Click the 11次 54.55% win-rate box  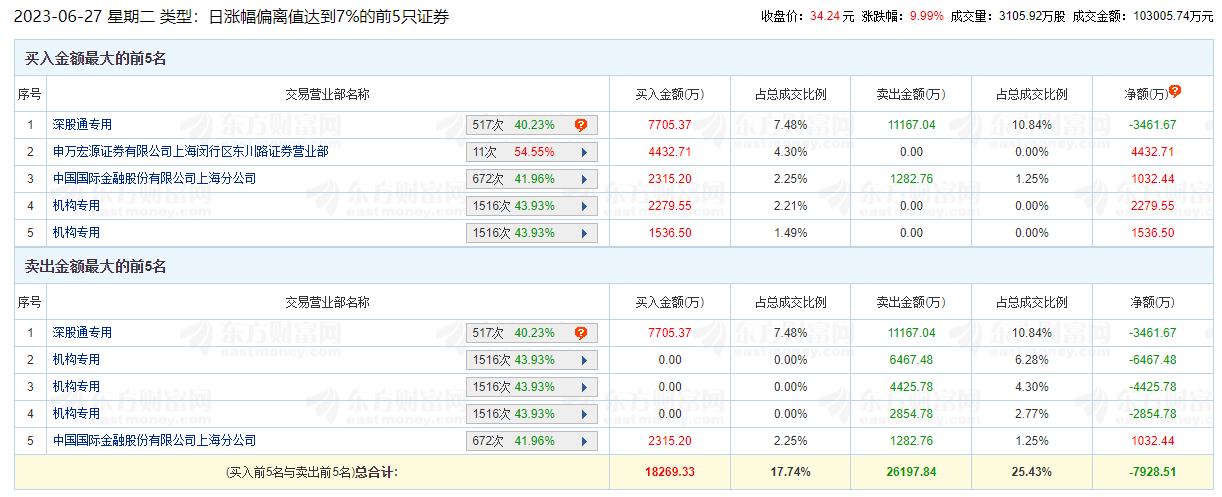532,152
